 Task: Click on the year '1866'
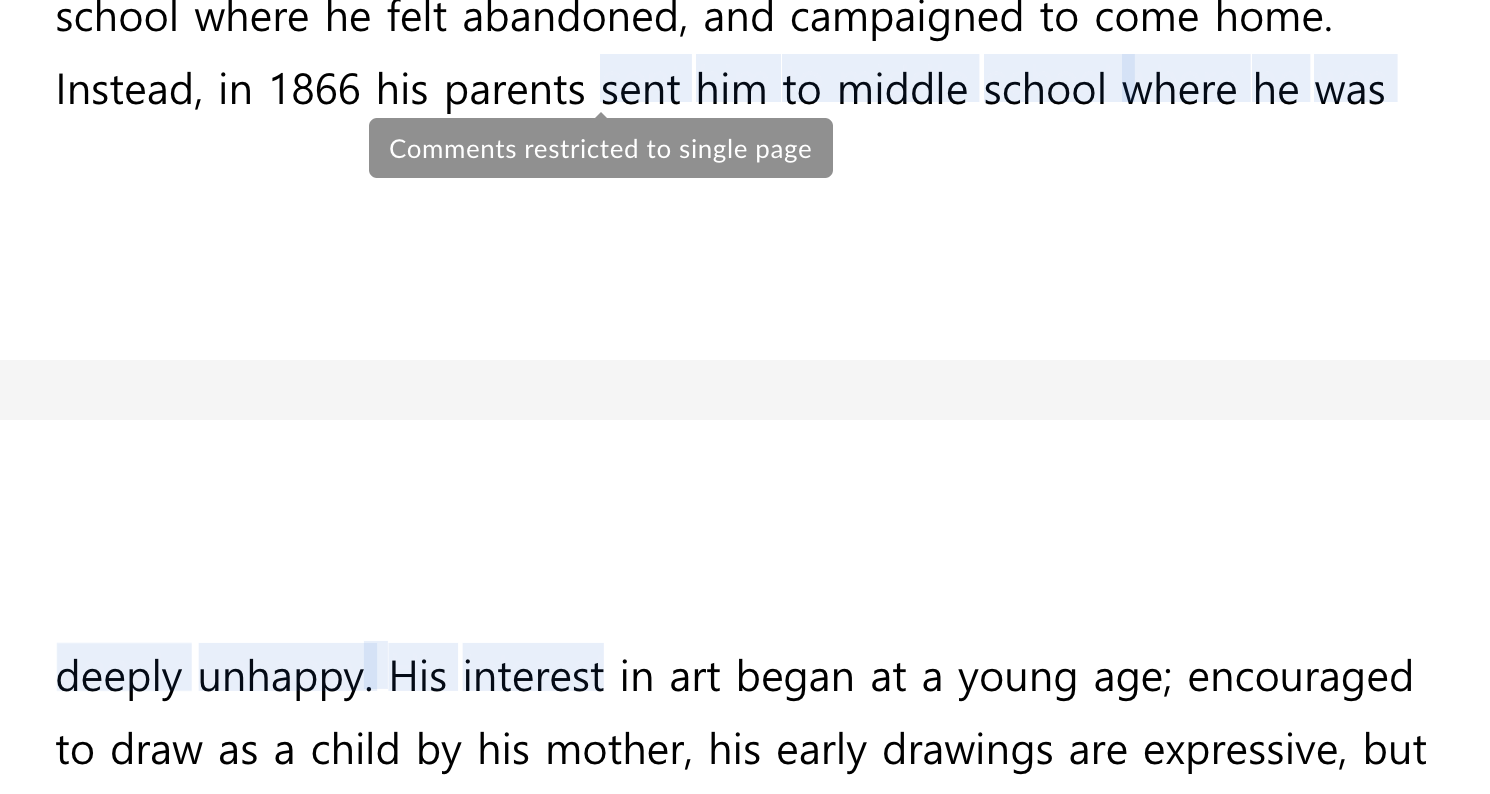[x=314, y=90]
